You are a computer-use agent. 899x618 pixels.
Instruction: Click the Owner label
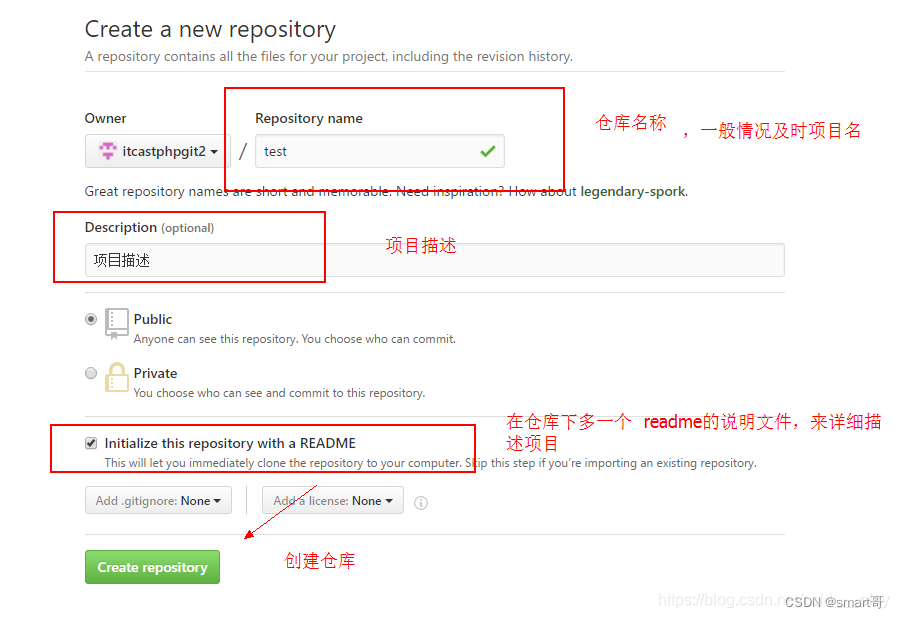point(105,119)
